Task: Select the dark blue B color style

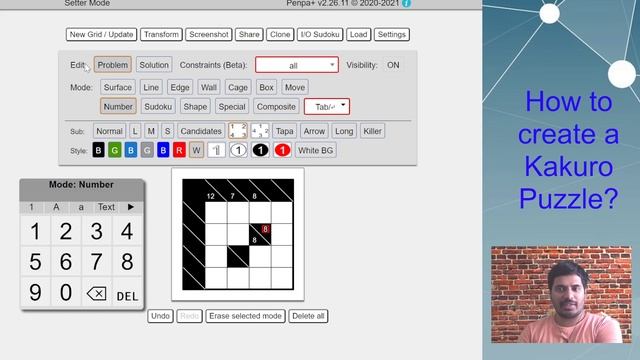Action: [163, 150]
